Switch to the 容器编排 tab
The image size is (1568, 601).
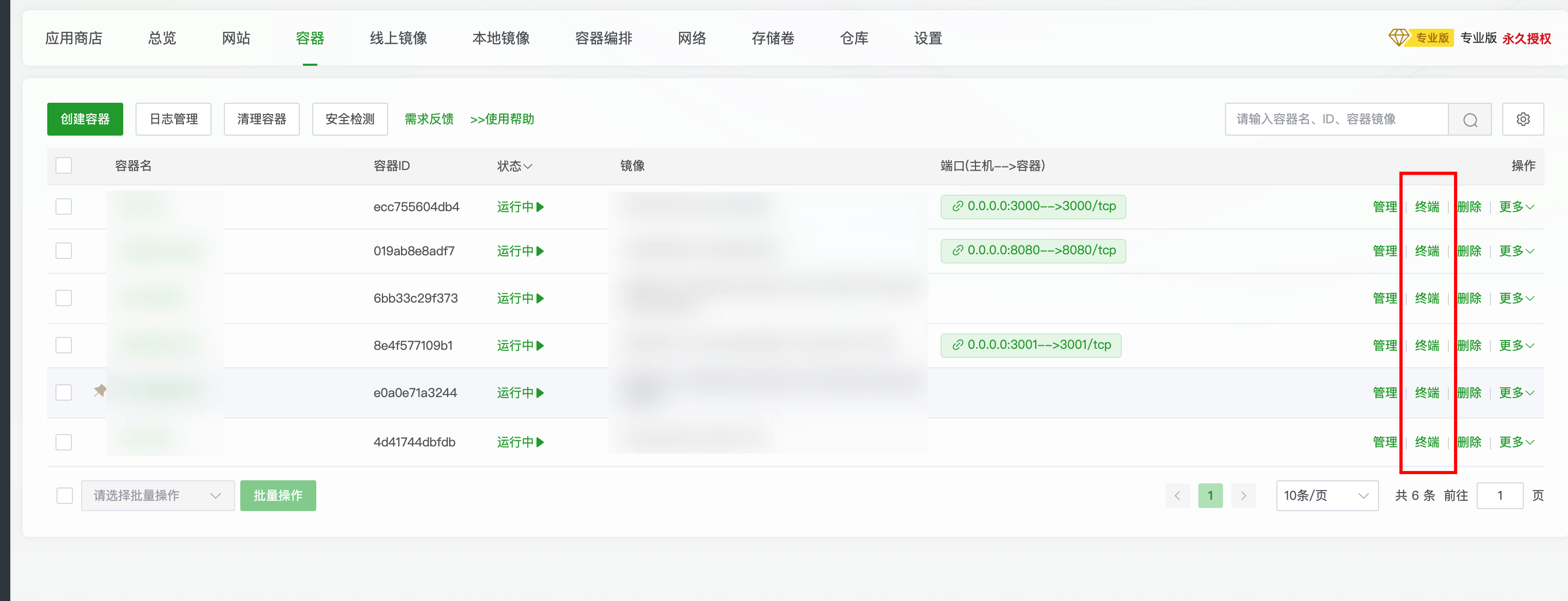(x=604, y=39)
